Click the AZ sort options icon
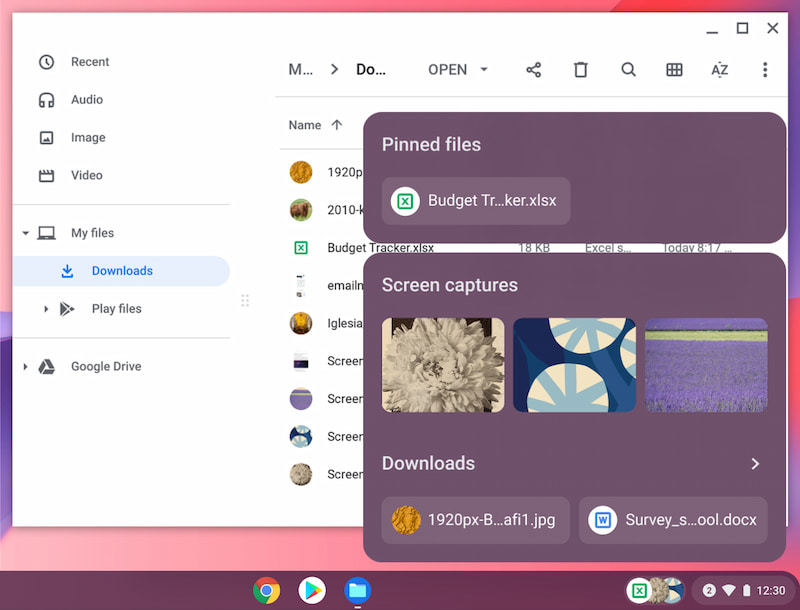Screen dimensions: 800x610 click(720, 70)
